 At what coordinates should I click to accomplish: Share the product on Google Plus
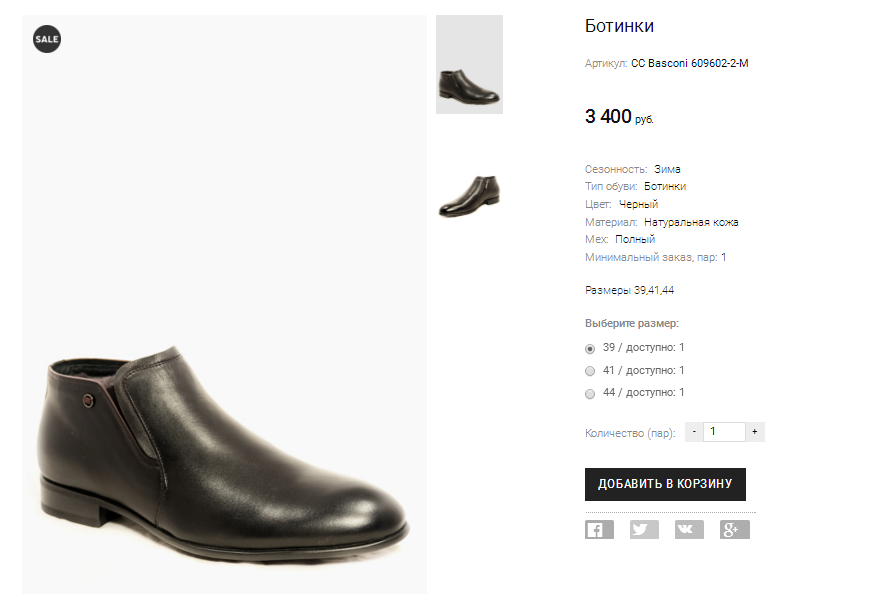click(734, 530)
